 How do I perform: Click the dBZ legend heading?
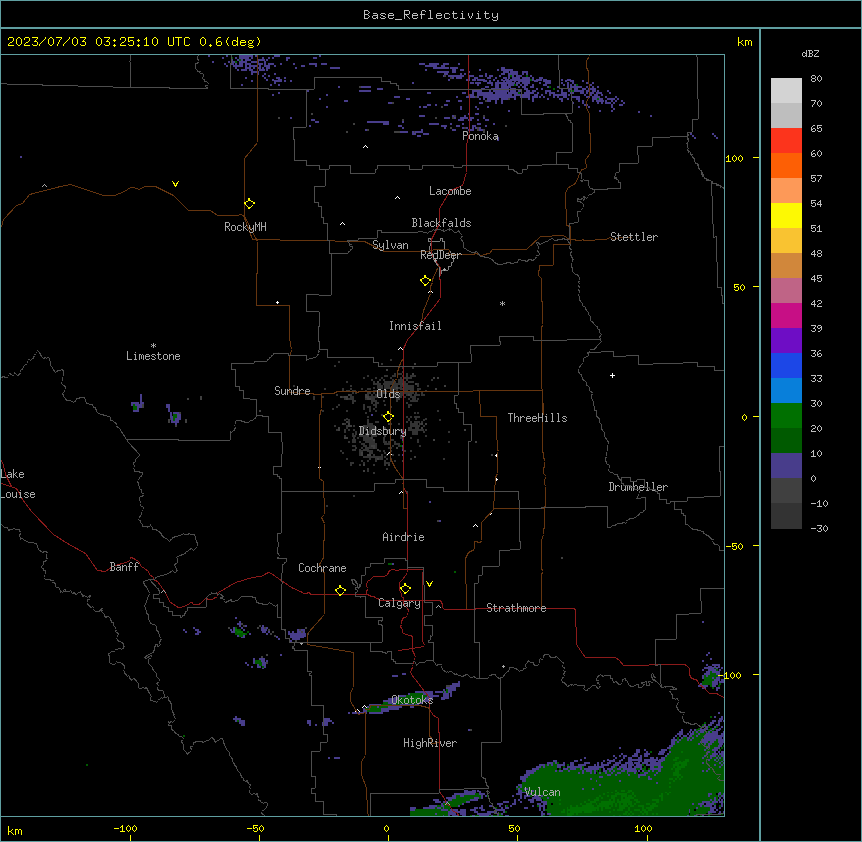click(810, 54)
